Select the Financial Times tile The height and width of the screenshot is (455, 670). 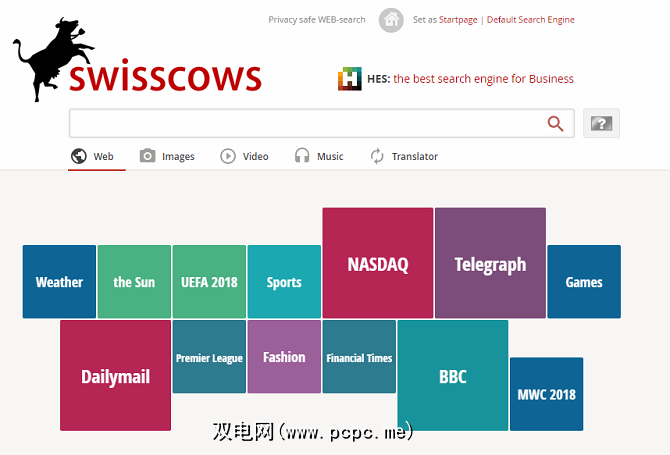click(x=359, y=357)
